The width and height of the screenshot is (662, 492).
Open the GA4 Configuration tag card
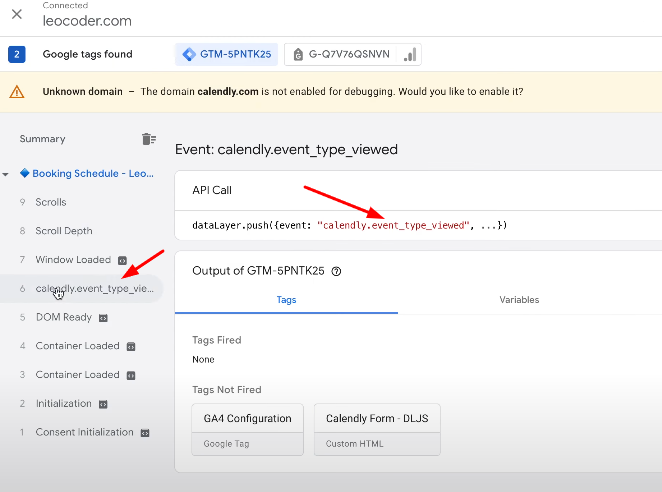pyautogui.click(x=247, y=429)
